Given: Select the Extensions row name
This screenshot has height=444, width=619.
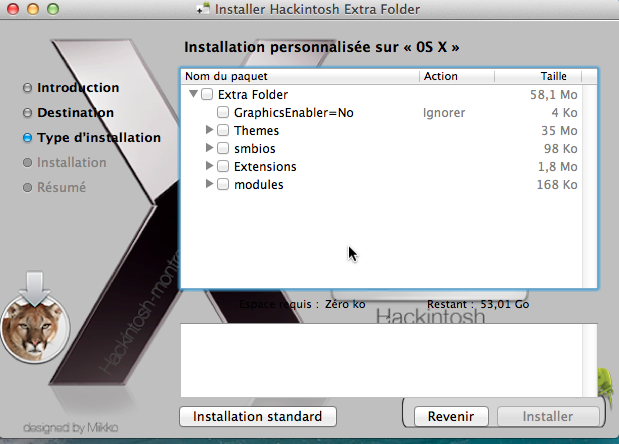Looking at the screenshot, I should pos(265,167).
